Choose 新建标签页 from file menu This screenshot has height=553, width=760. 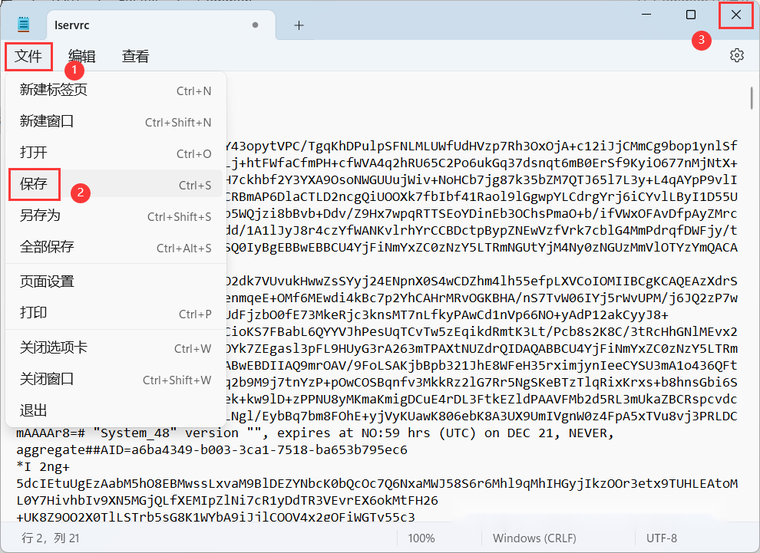coord(116,90)
